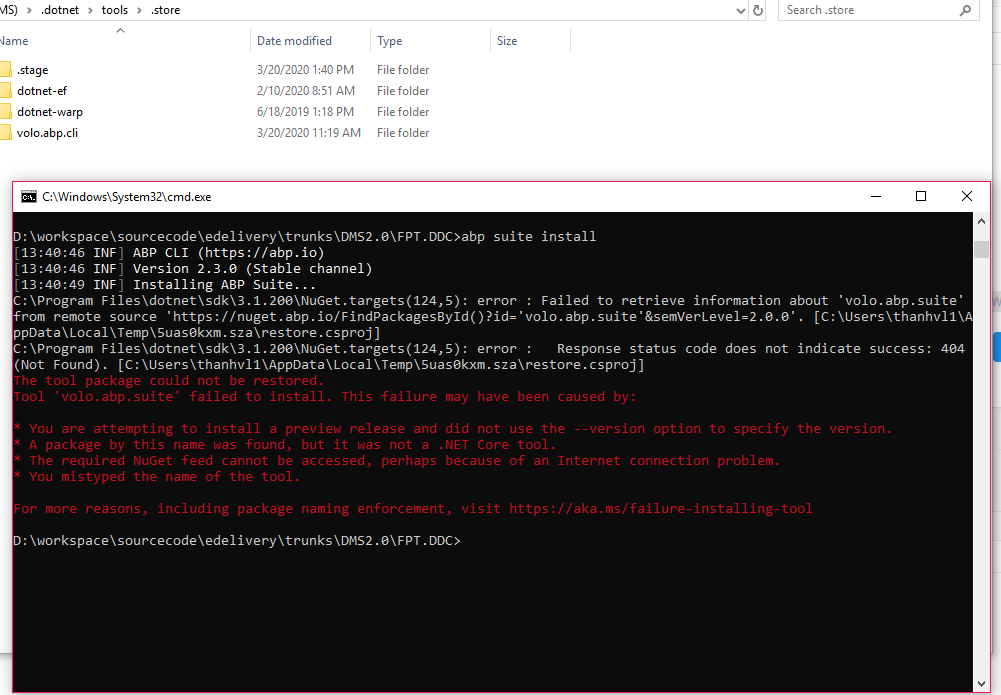Viewport: 1001px width, 695px height.
Task: Click the magnifier icon in search box
Action: [x=966, y=10]
